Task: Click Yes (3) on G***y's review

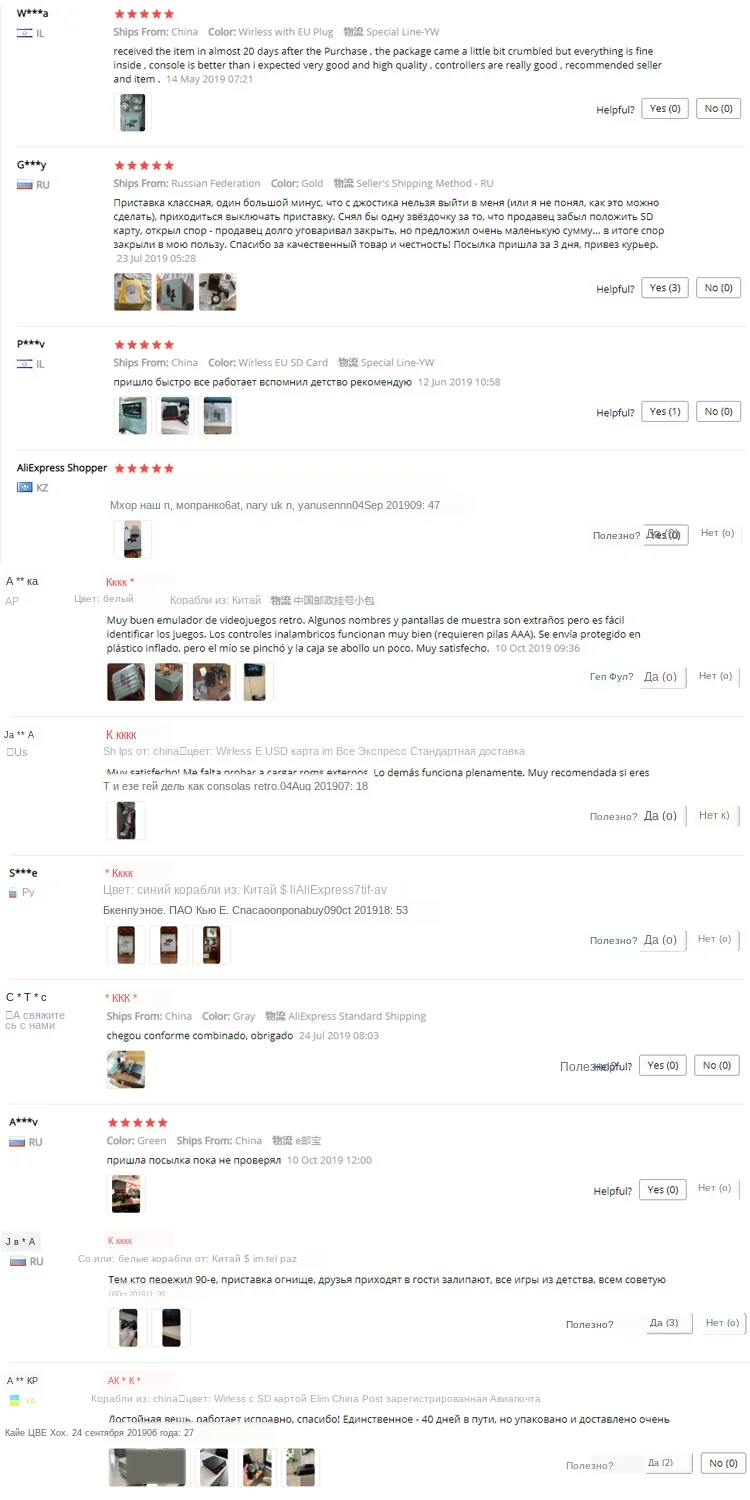Action: (x=665, y=288)
